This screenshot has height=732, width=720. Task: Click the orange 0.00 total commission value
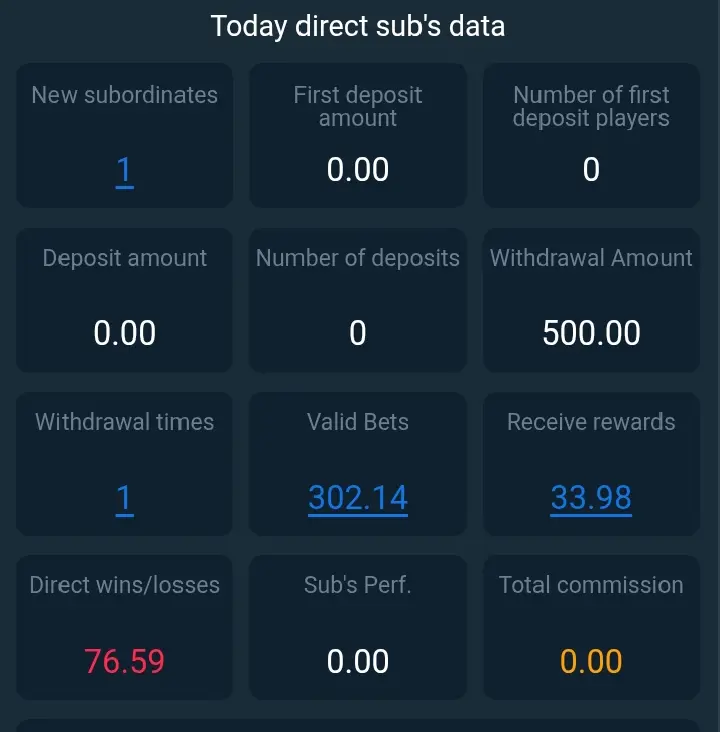click(x=591, y=661)
